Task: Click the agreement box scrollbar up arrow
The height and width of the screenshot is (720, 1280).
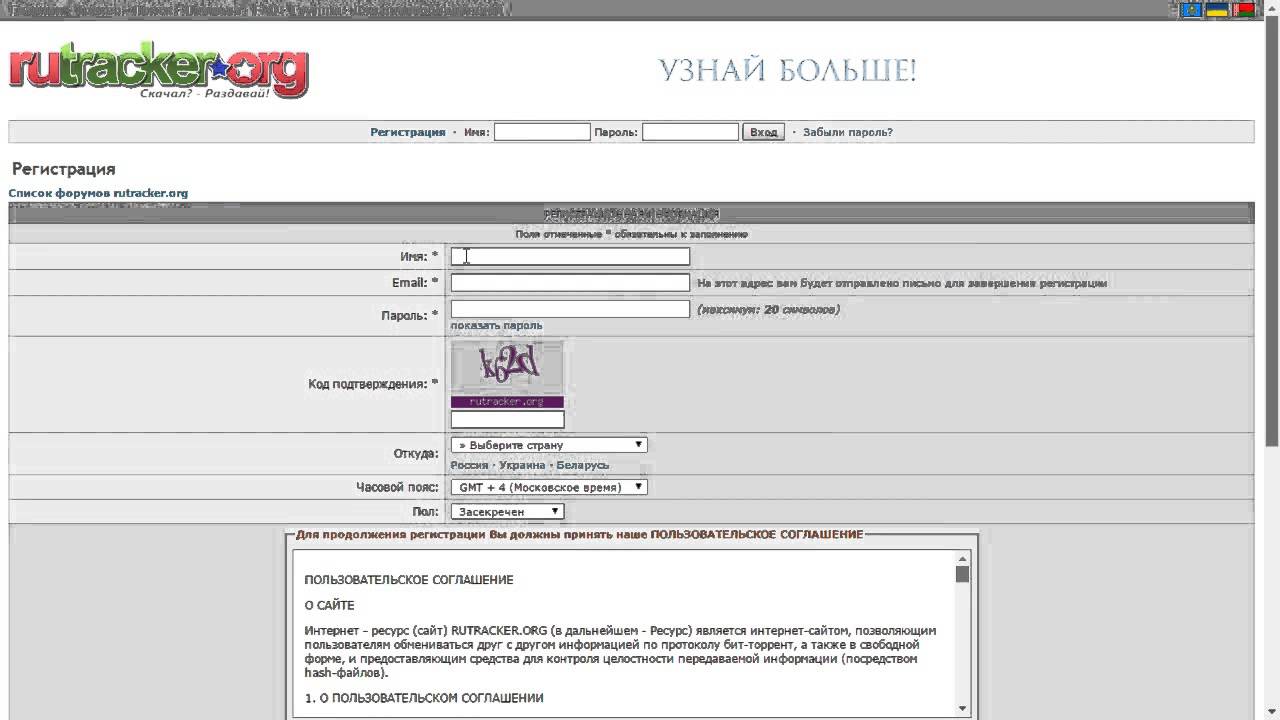Action: pyautogui.click(x=962, y=559)
